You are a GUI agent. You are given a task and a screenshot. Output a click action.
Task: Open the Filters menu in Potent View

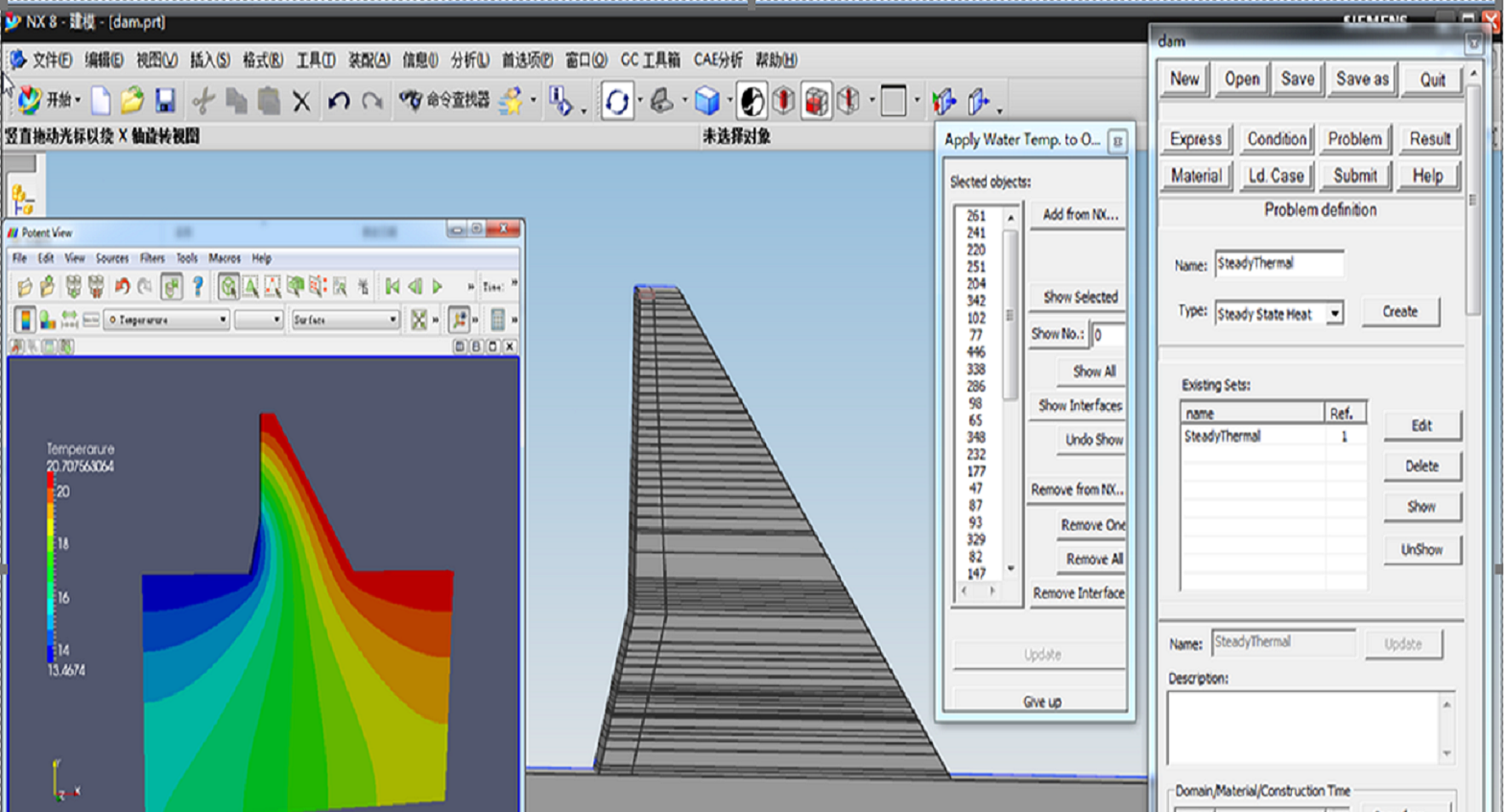[x=152, y=258]
